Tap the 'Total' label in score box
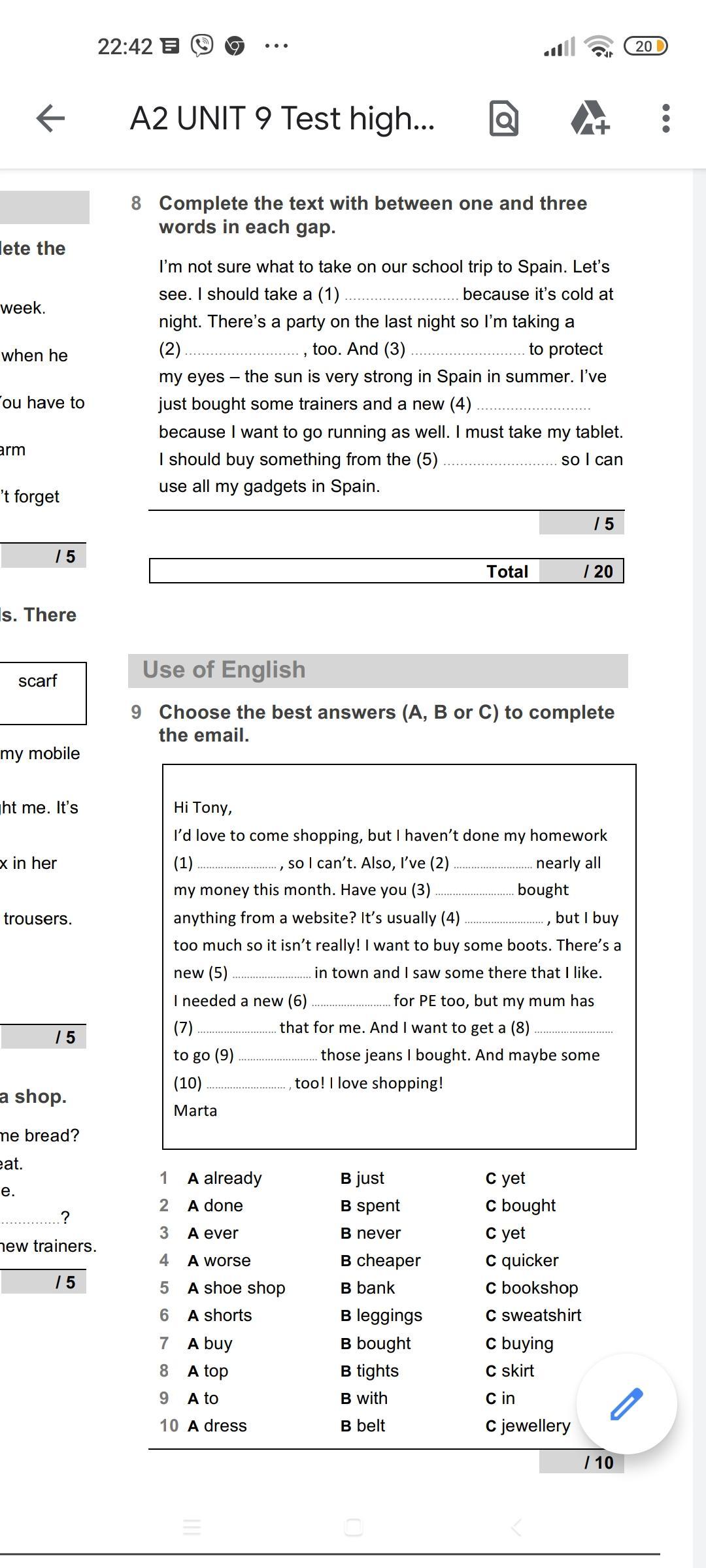Screen dimensions: 706x1568 coord(507,572)
